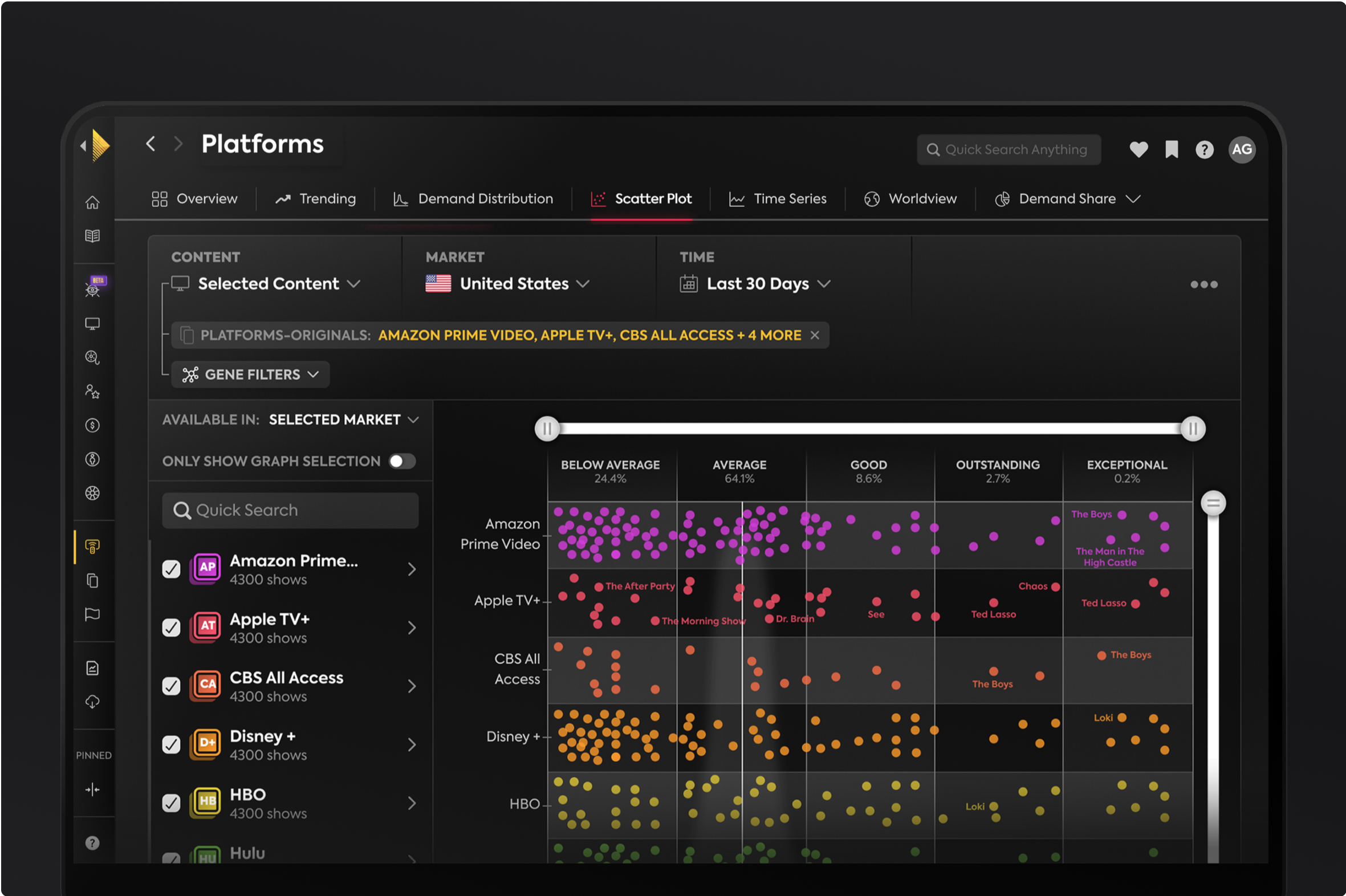Image resolution: width=1346 pixels, height=896 pixels.
Task: Open the AG user avatar menu
Action: 1242,150
